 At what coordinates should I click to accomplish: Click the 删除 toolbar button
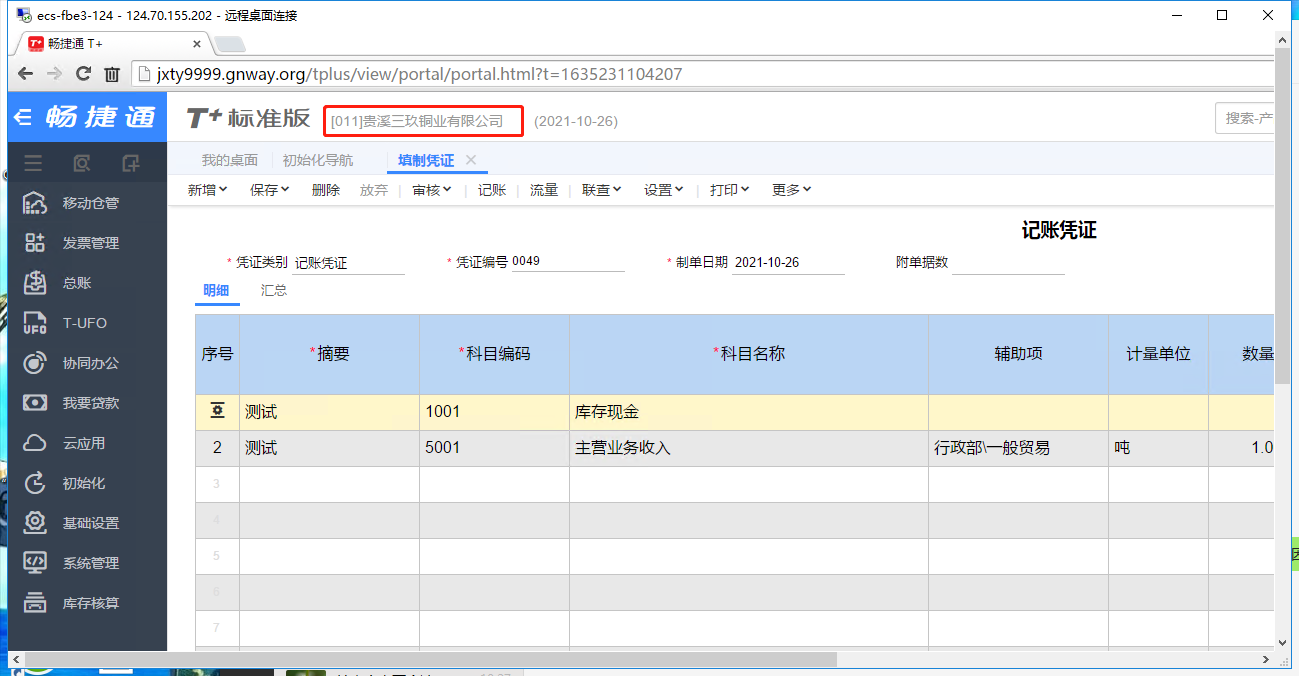tap(326, 190)
